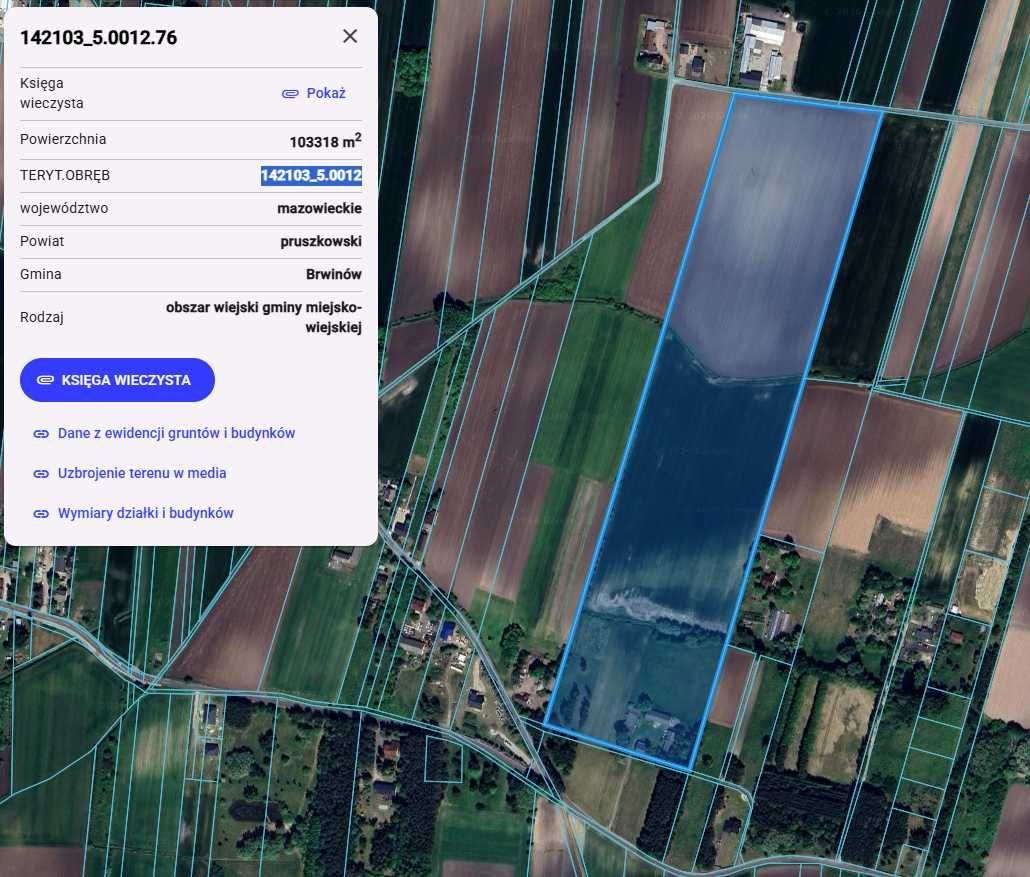Image resolution: width=1030 pixels, height=877 pixels.
Task: Click the Powiat value pruszkowski
Action: coord(321,241)
